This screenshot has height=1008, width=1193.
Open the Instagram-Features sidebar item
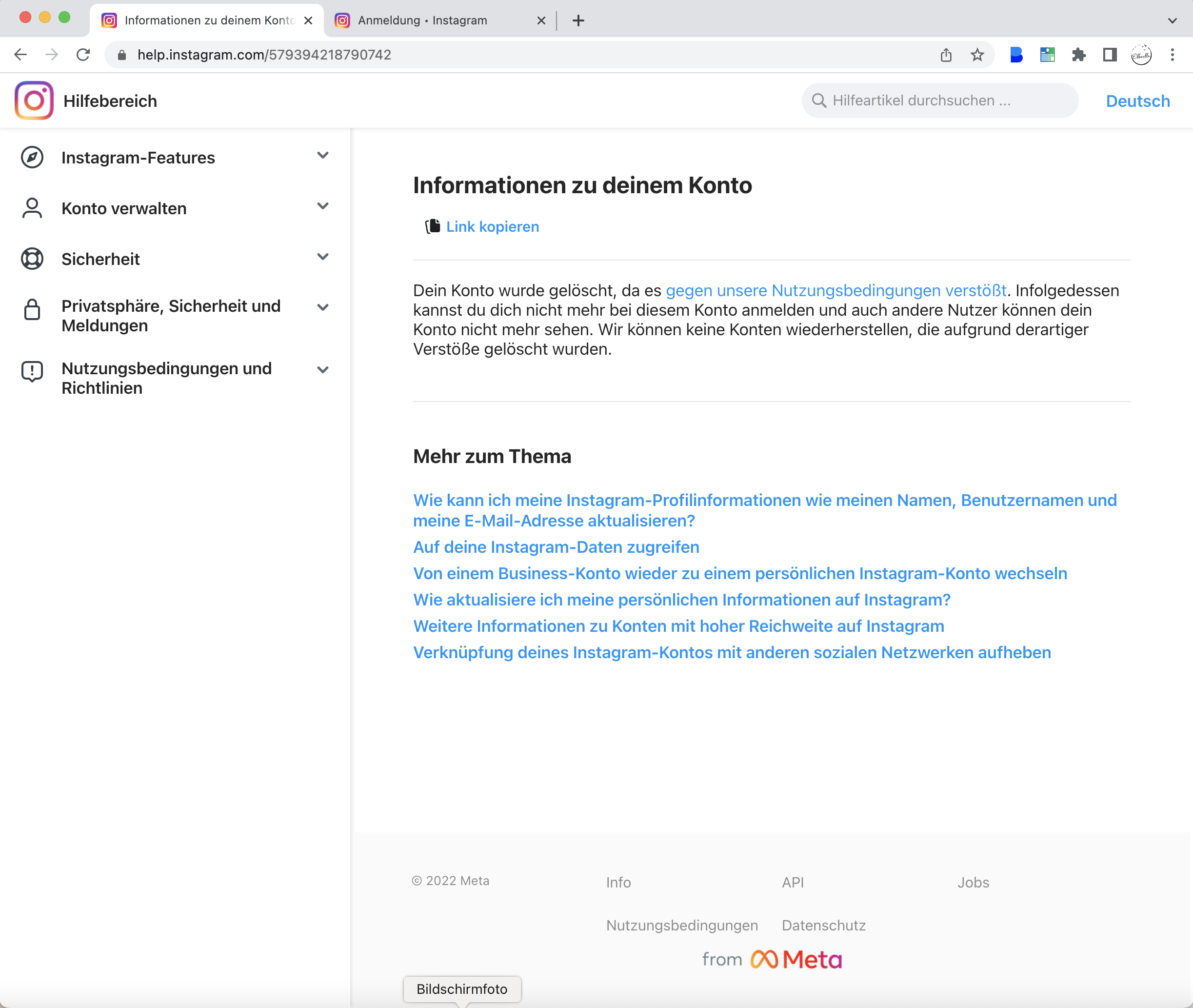coord(175,157)
